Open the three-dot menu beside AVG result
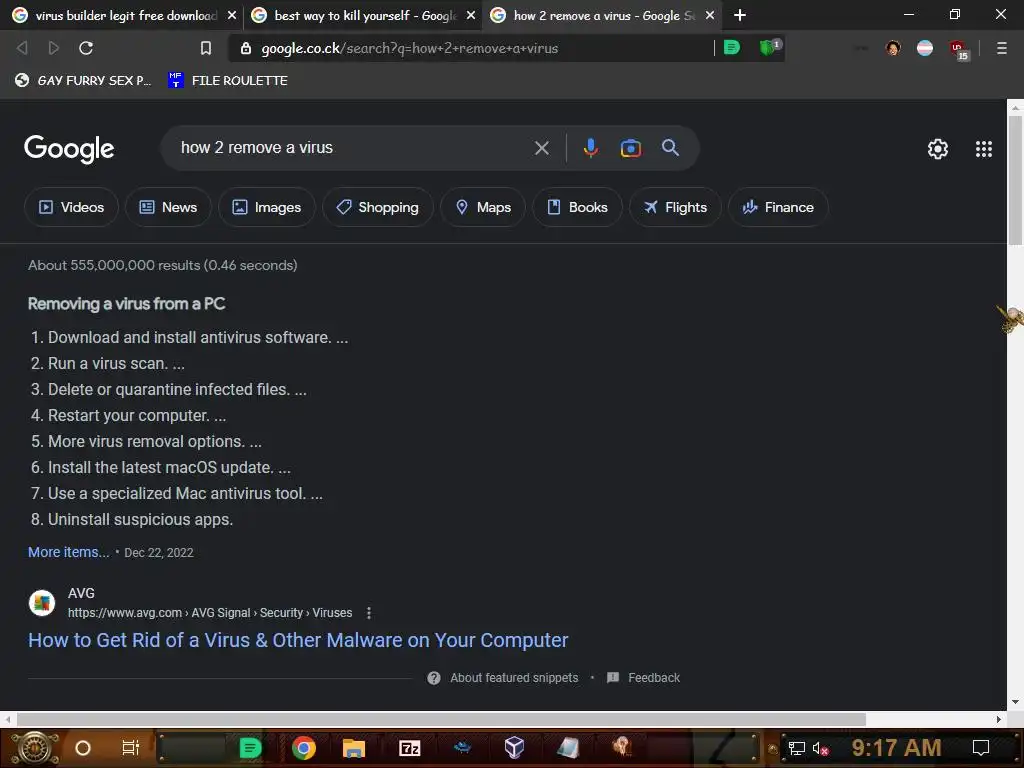 369,613
